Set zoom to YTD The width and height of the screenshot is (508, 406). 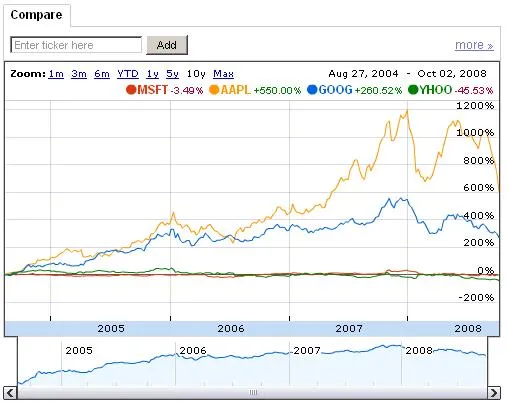(x=128, y=74)
